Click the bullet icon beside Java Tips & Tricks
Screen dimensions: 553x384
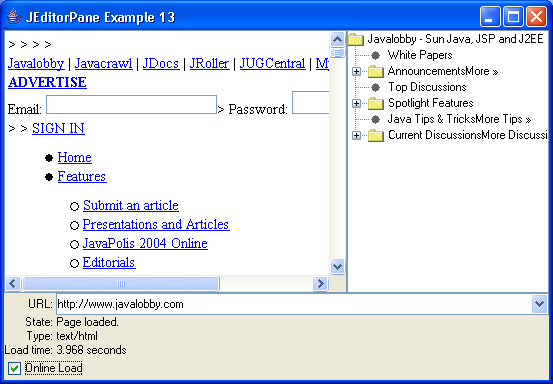coord(376,120)
